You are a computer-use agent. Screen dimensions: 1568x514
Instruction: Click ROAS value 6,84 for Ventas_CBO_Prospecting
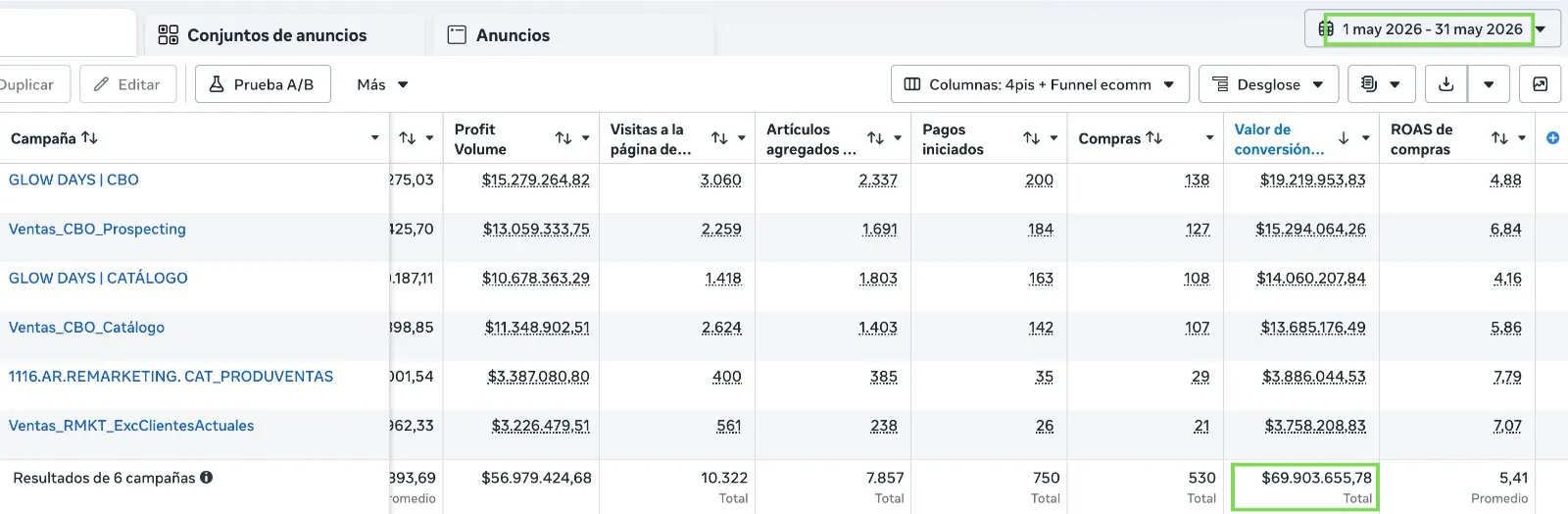pos(1506,229)
